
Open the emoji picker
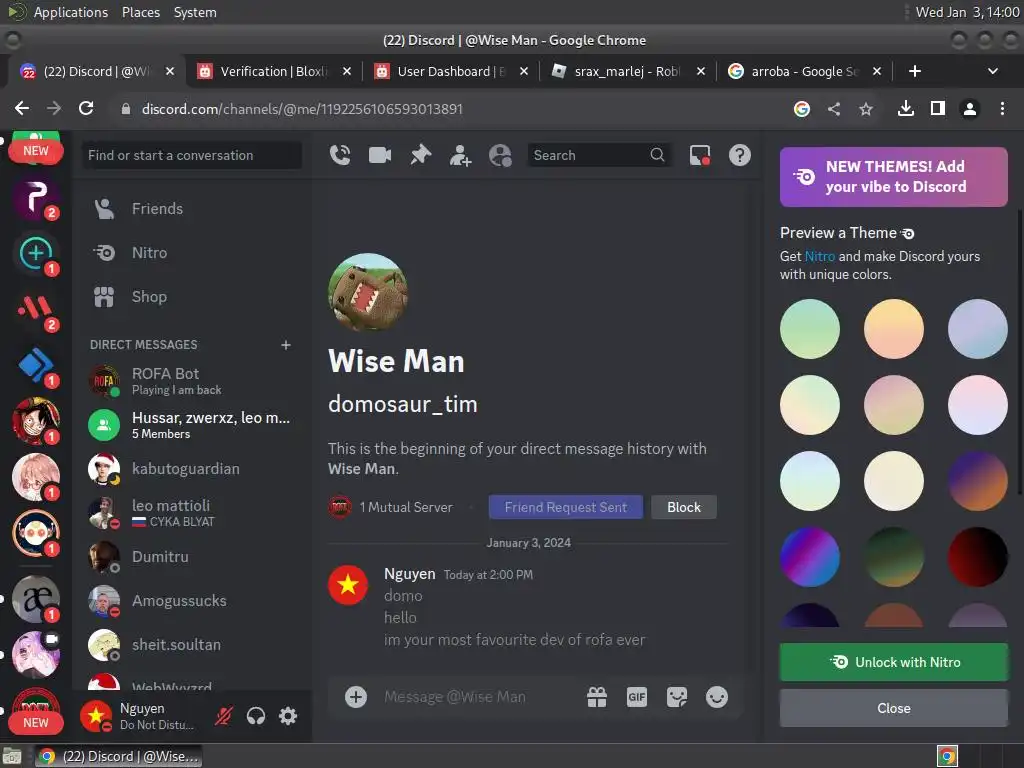coord(716,697)
